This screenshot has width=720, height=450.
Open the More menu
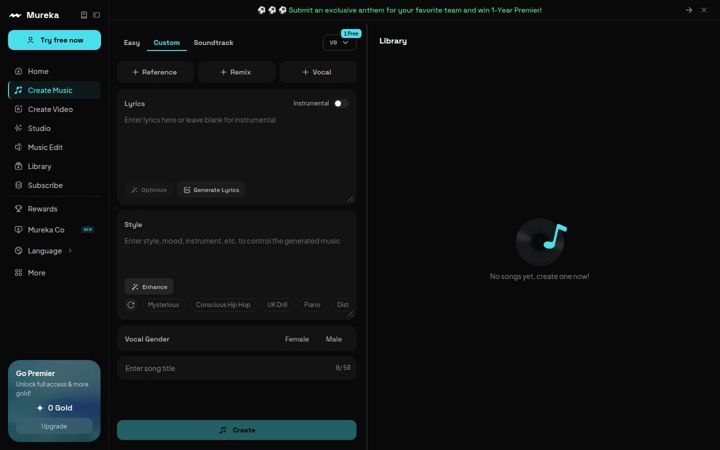click(54, 273)
